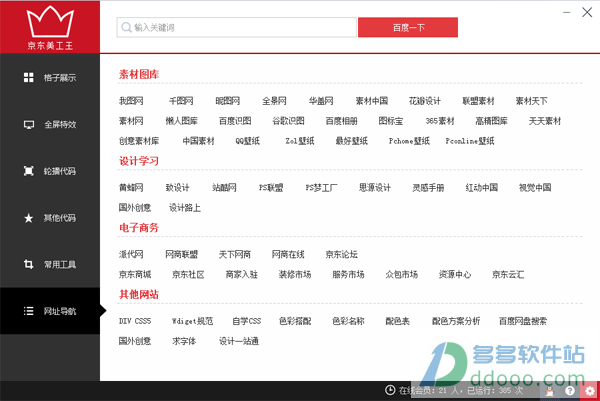Image resolution: width=600 pixels, height=401 pixels.
Task: Open 思源设计 link
Action: [x=375, y=187]
